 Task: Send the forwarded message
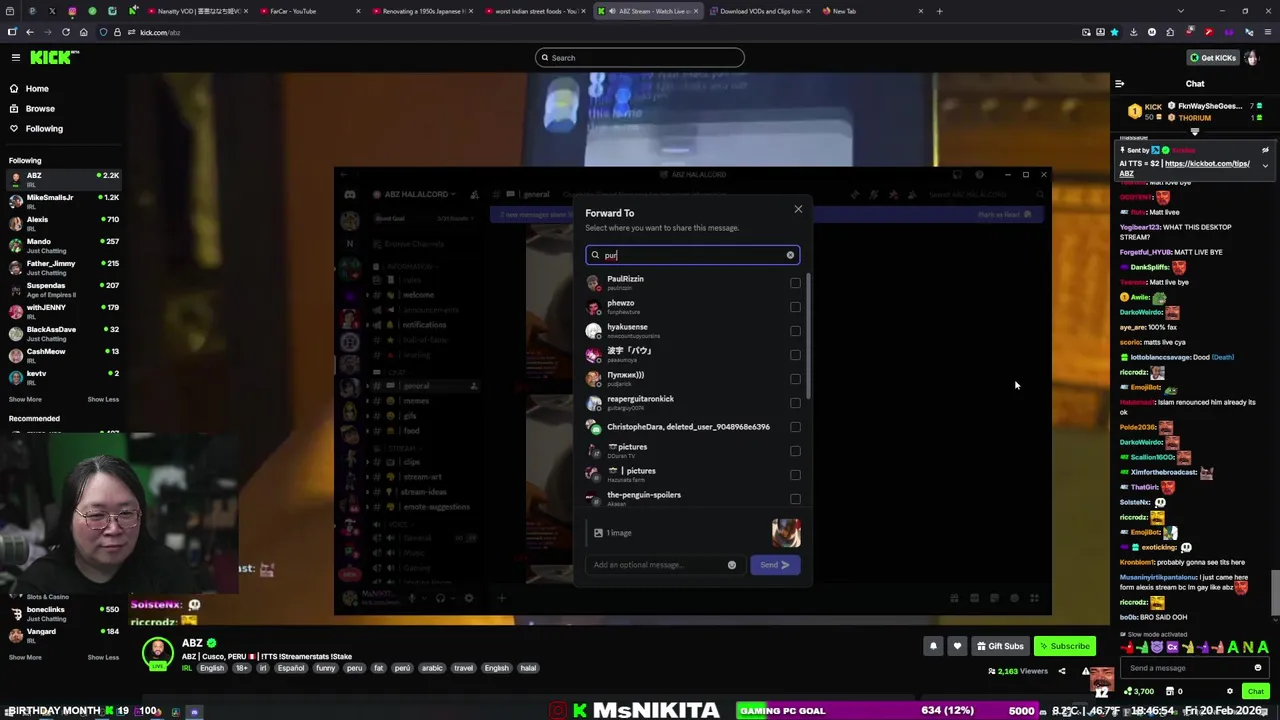pos(775,565)
